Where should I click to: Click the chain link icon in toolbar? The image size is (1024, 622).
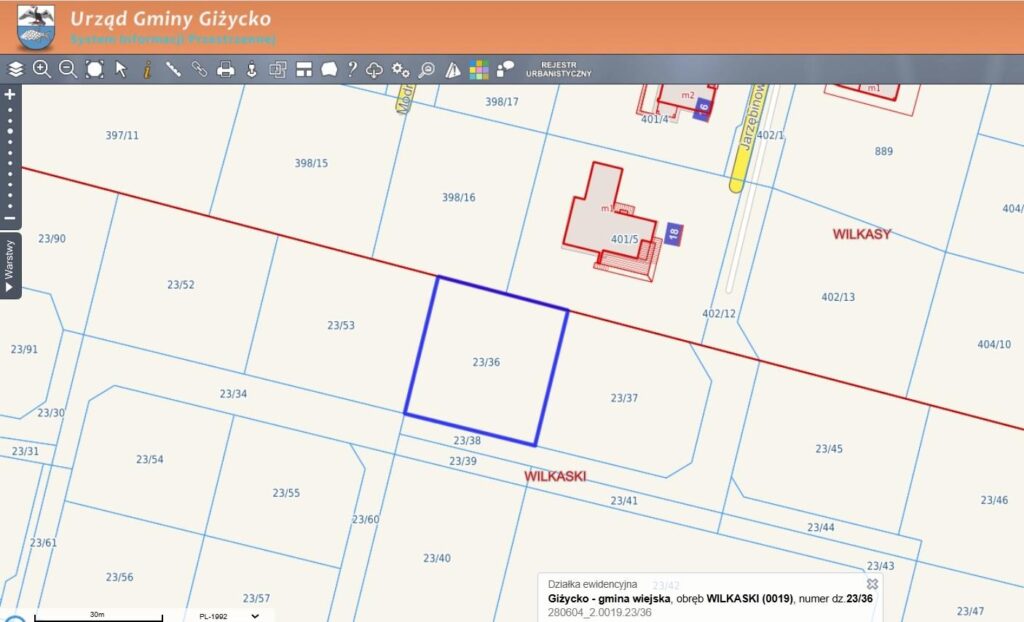coord(199,69)
